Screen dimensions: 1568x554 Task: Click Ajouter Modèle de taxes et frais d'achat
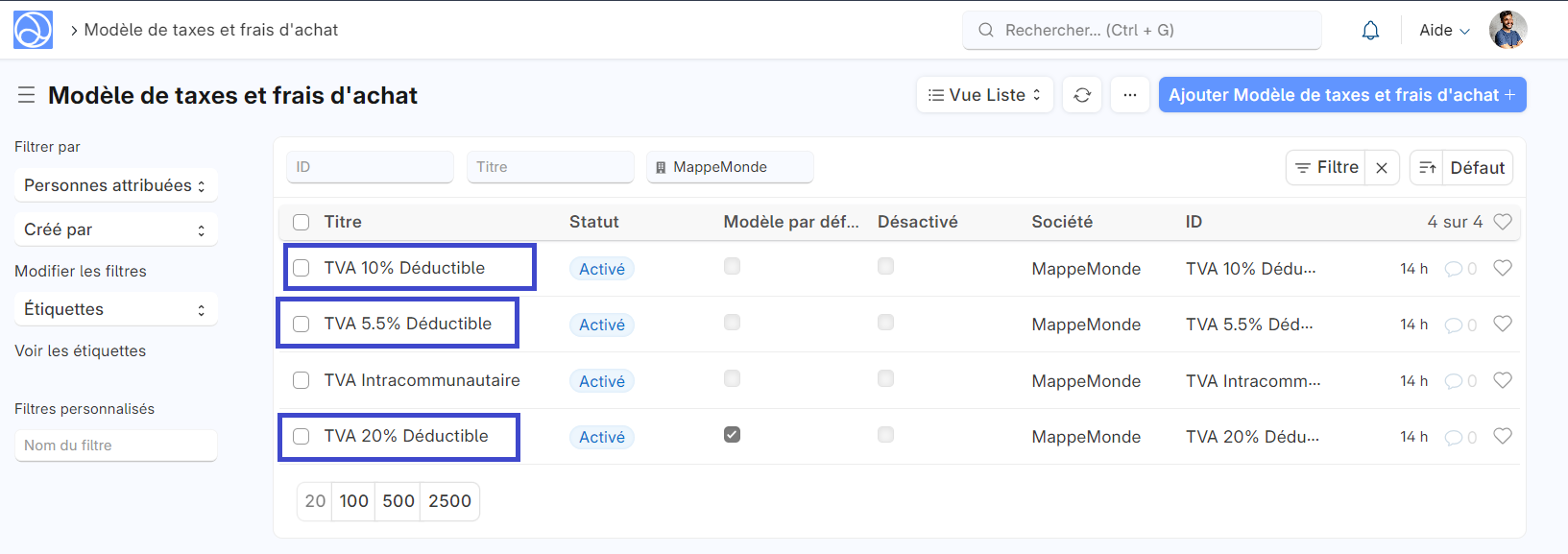click(x=1342, y=95)
